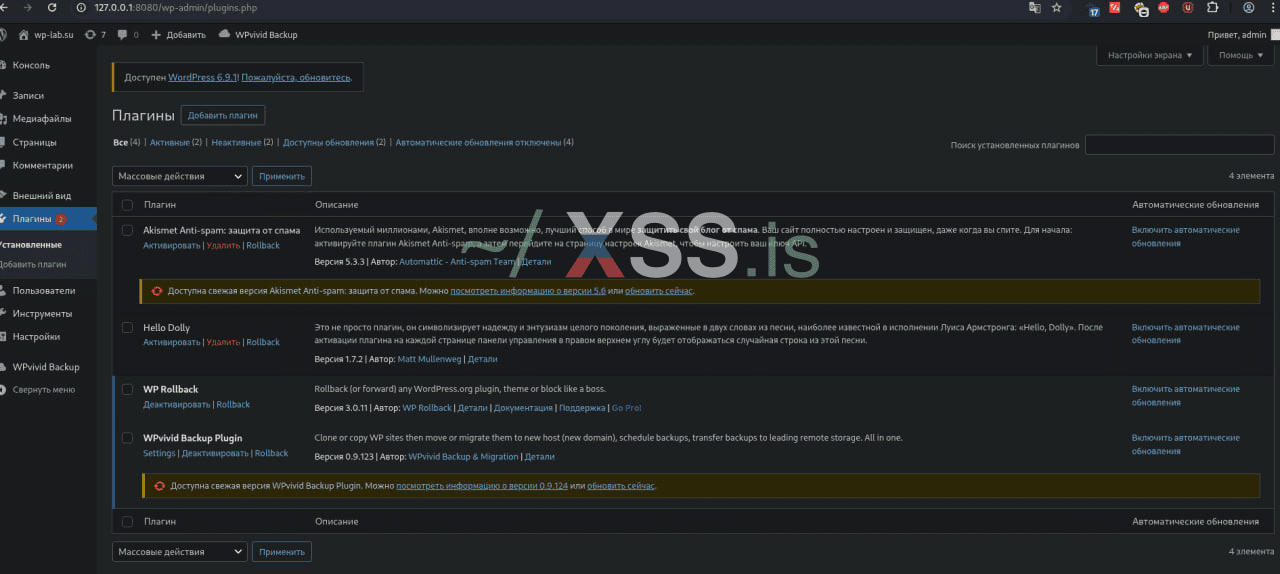Open the puzzle-piece extensions menu
Viewport: 1280px width, 574px height.
(x=1212, y=7)
